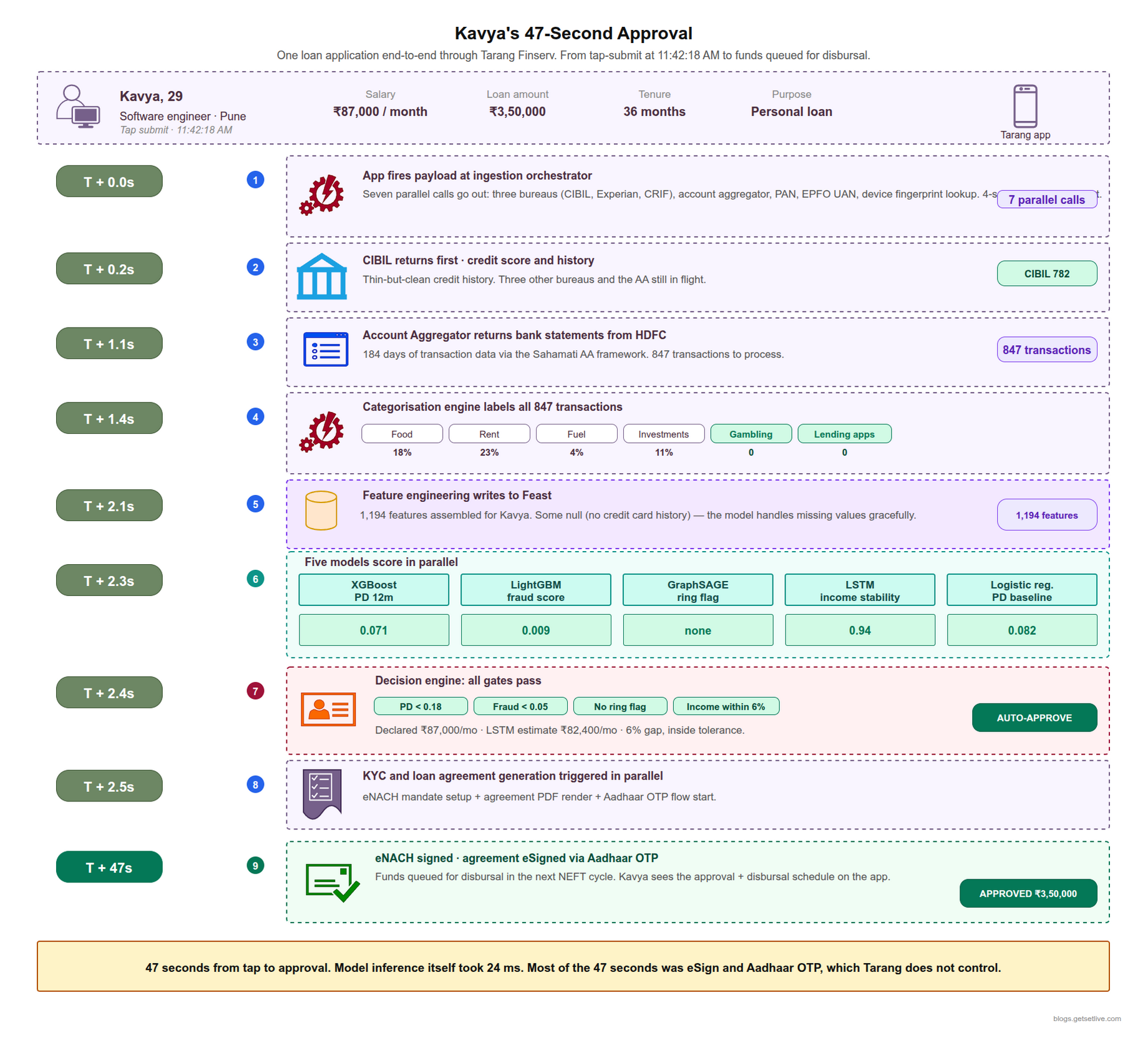This screenshot has height=1061, width=1148.
Task: Click the ID card icon for decision engine
Action: pos(328,709)
